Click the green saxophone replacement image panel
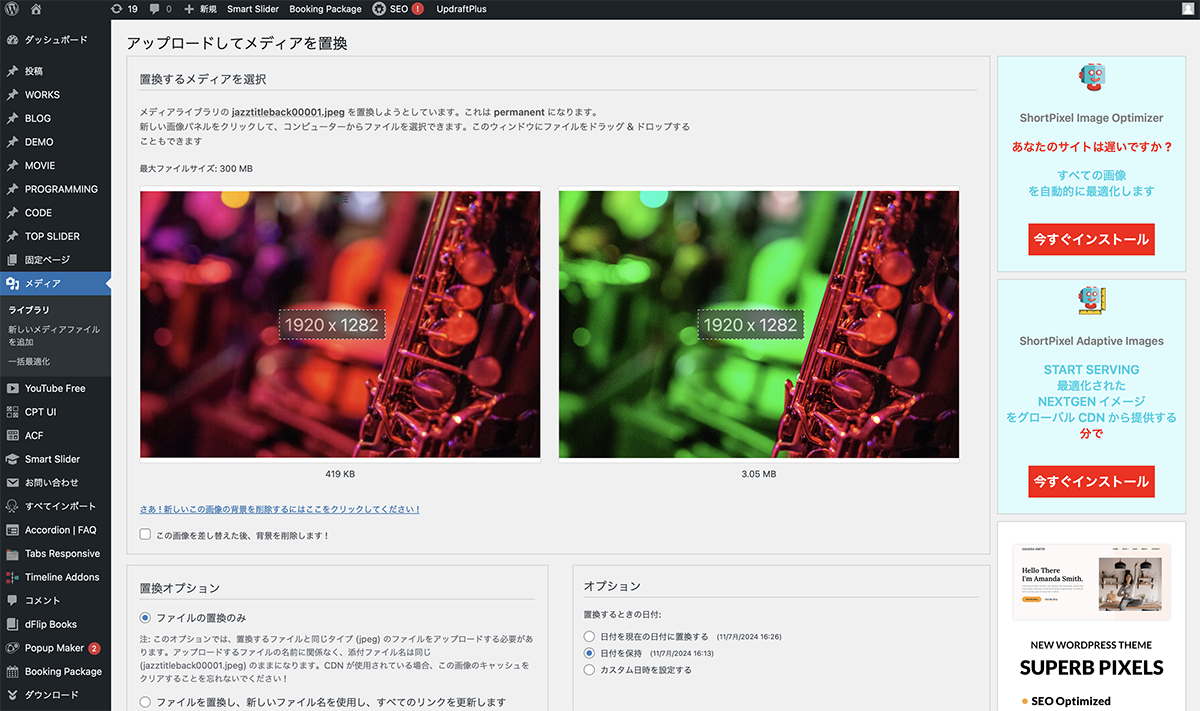The image size is (1200, 711). 758,325
